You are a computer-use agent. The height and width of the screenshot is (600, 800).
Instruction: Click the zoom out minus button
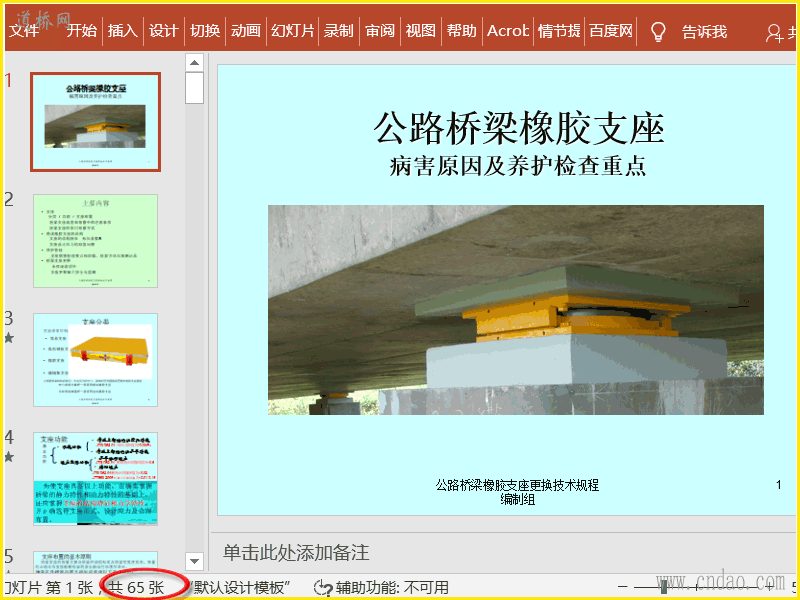tap(622, 587)
